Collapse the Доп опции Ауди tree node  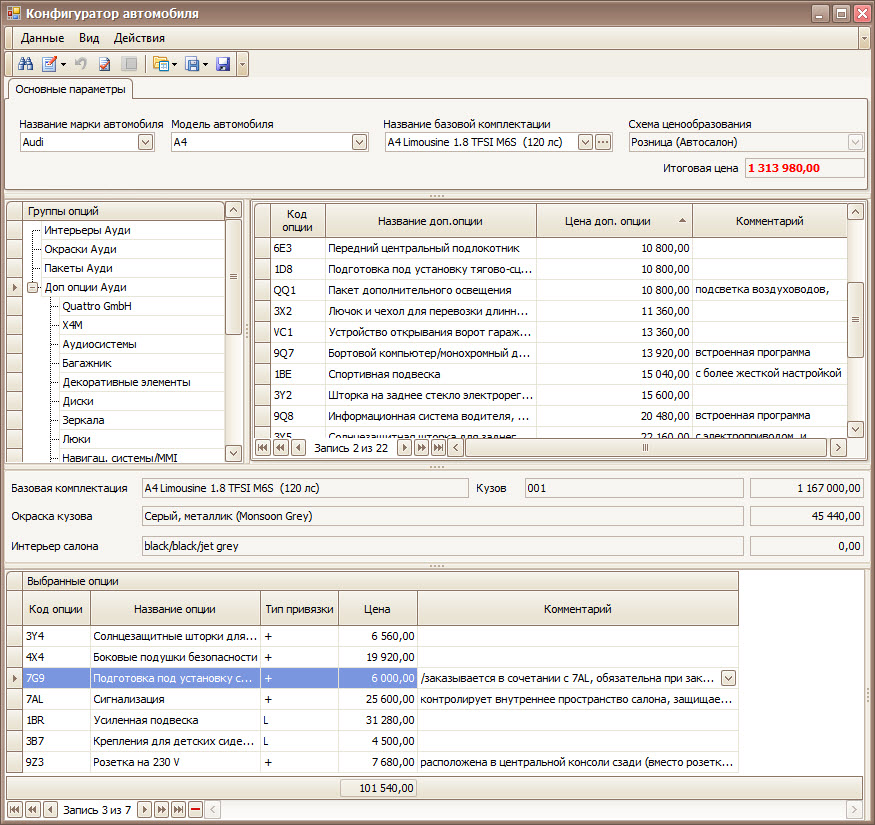point(32,287)
